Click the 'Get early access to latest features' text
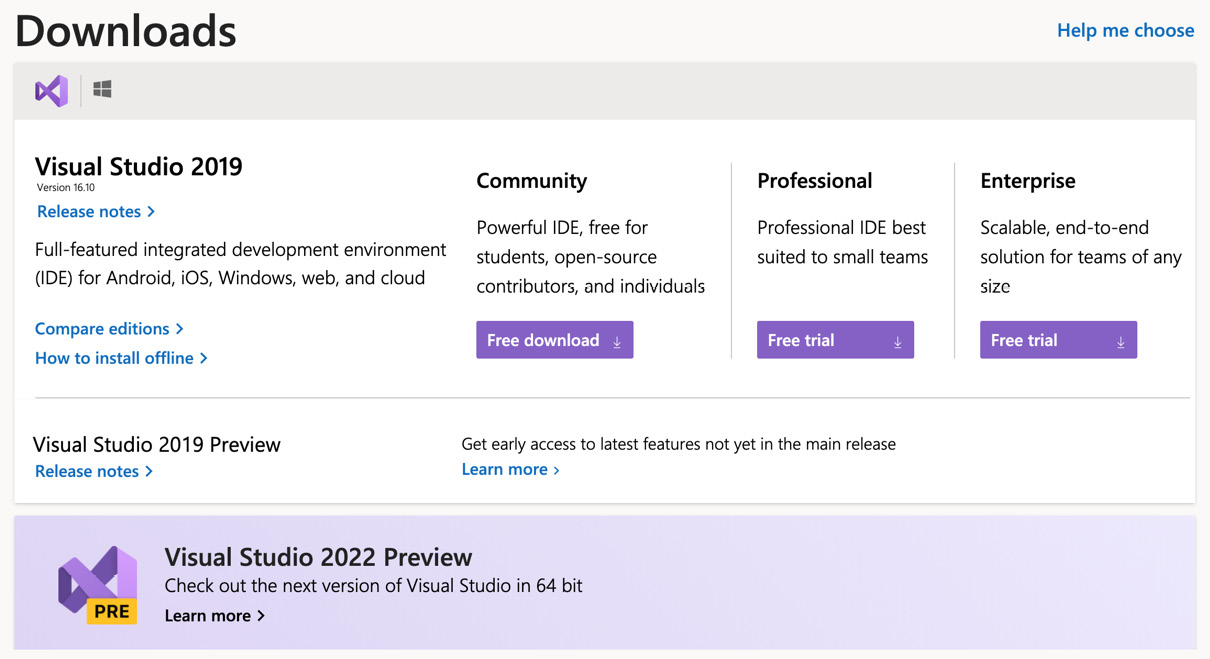 click(678, 443)
